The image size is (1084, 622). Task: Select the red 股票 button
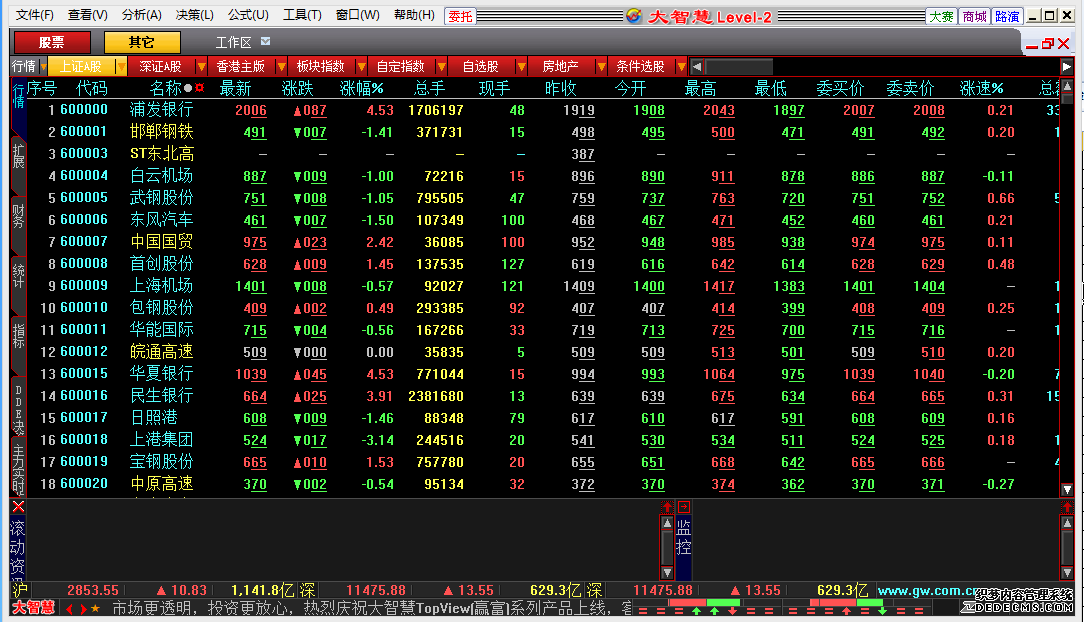52,43
